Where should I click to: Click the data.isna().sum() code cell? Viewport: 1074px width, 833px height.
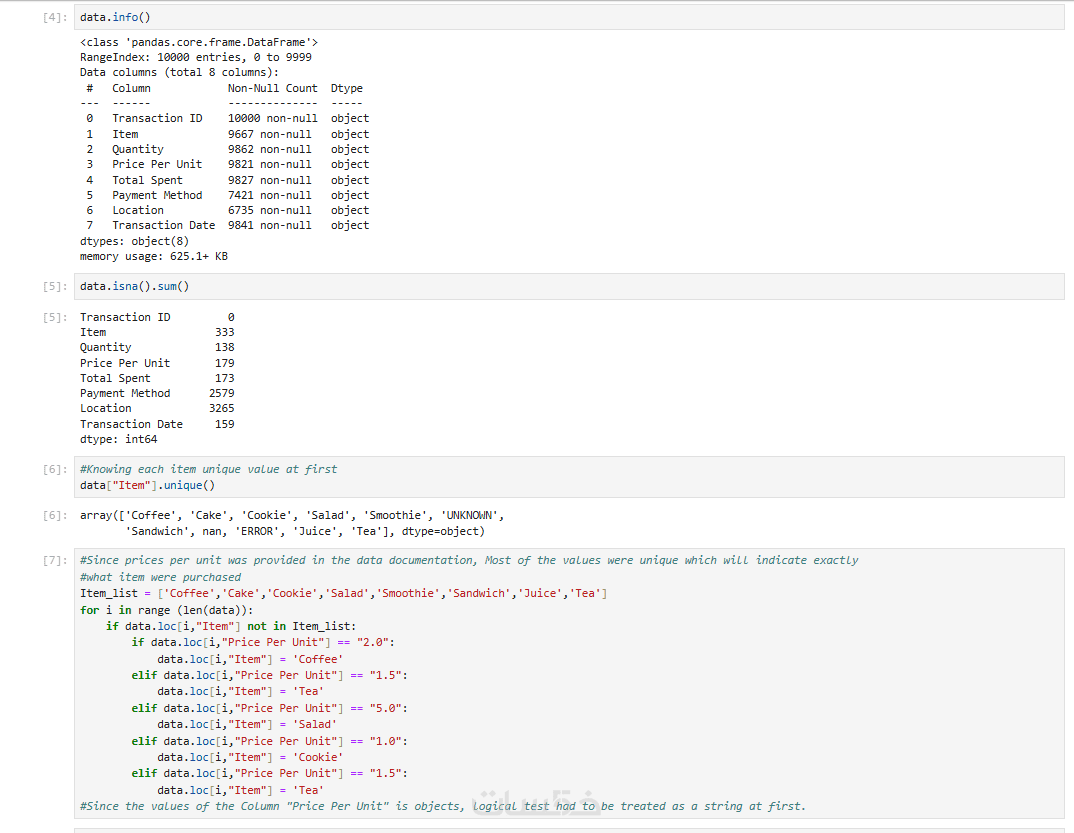[x=500, y=286]
